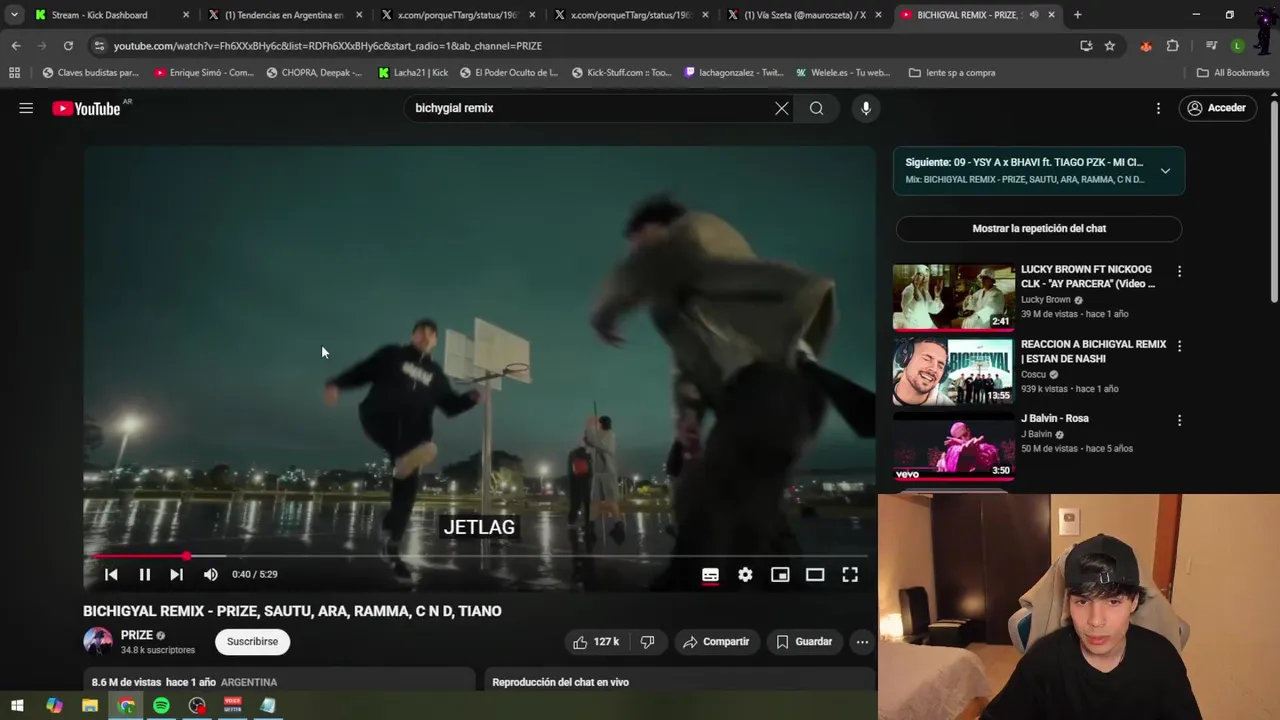The image size is (1280, 720).
Task: Show chat with Mostrar la repetición del chat
Action: [1039, 228]
